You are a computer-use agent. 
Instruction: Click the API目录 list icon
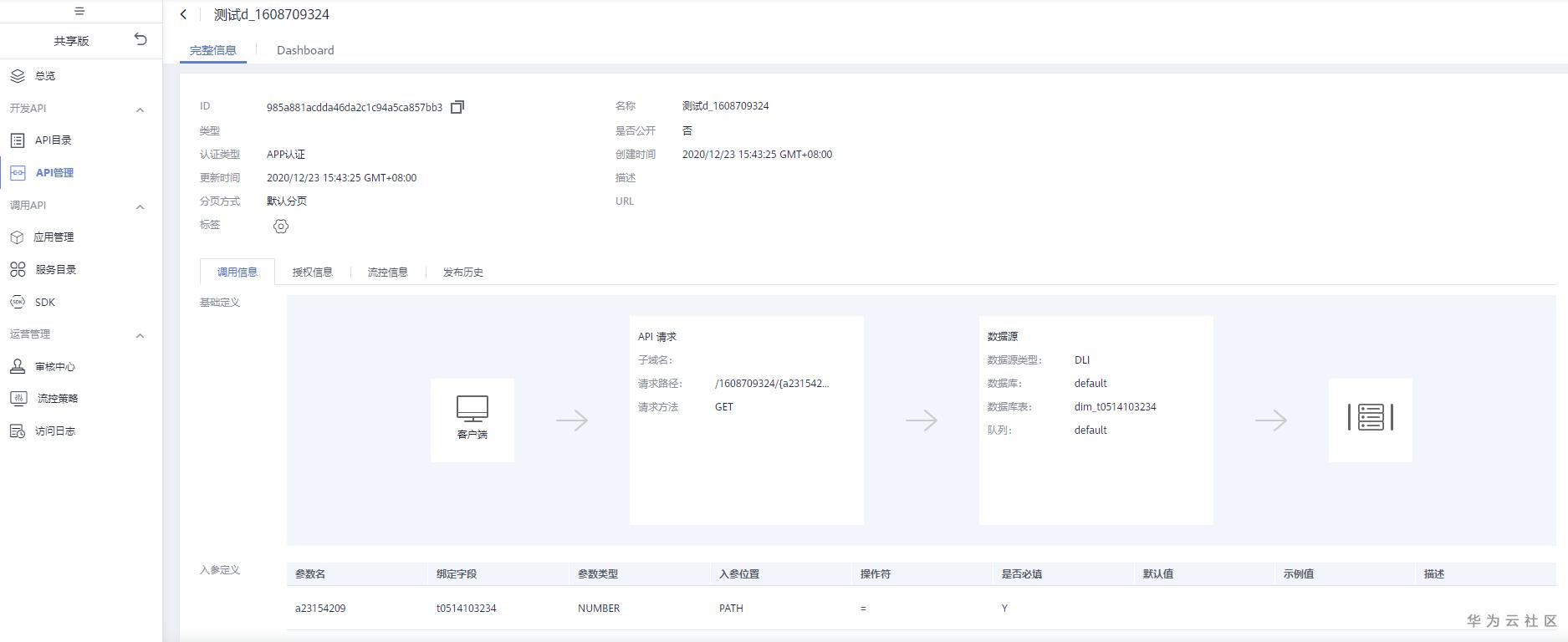pos(18,140)
